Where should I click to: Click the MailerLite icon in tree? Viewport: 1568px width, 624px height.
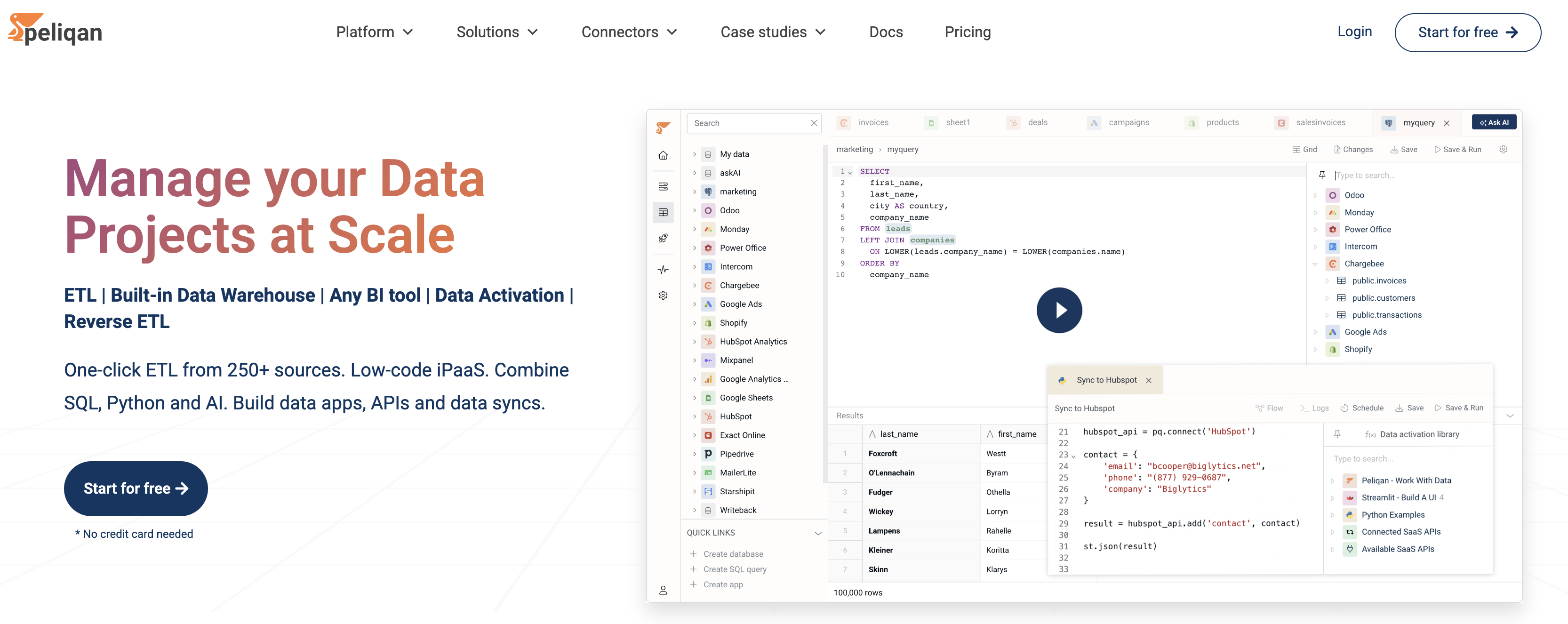coord(708,473)
